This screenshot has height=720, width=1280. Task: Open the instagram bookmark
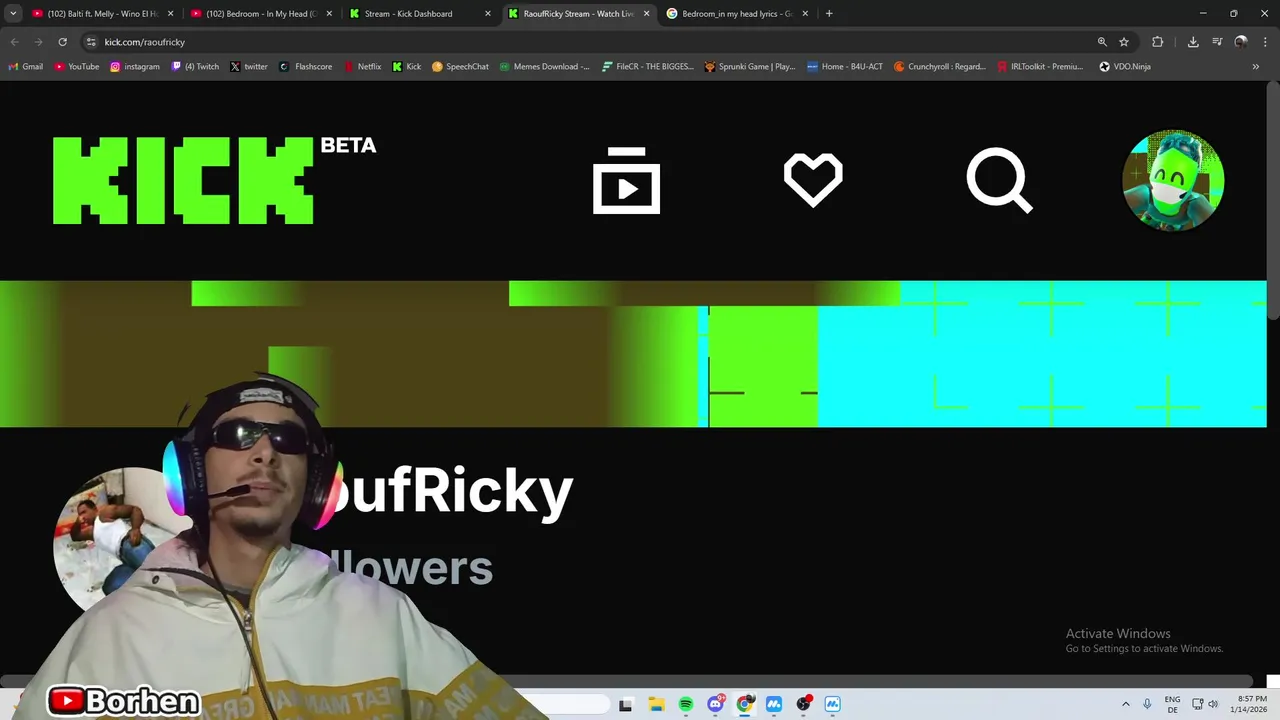(135, 66)
